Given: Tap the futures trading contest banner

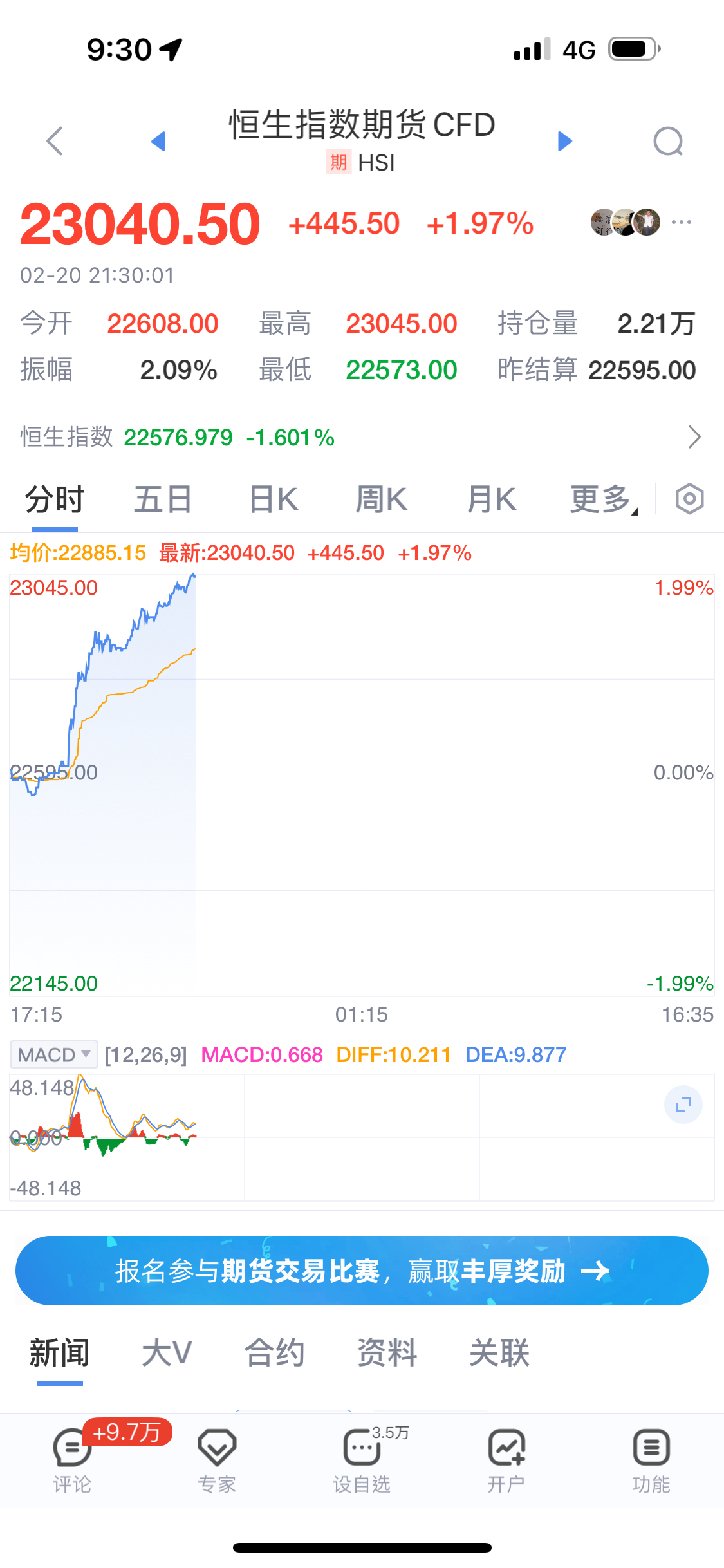Looking at the screenshot, I should (x=362, y=1271).
